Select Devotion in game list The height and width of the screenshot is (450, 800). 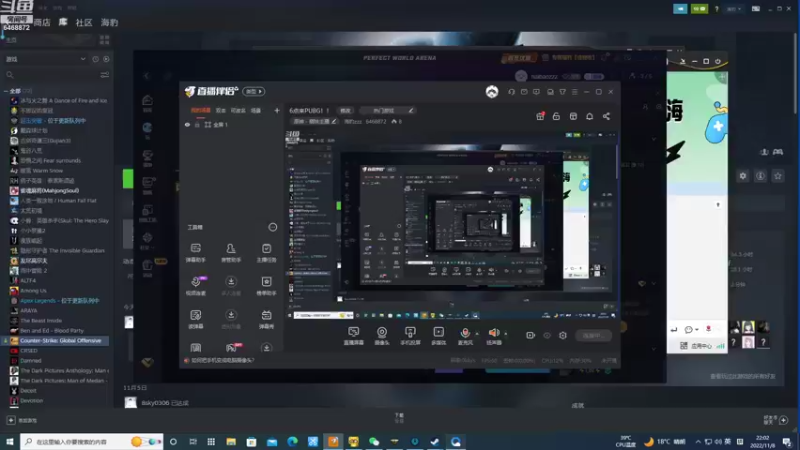pos(32,401)
